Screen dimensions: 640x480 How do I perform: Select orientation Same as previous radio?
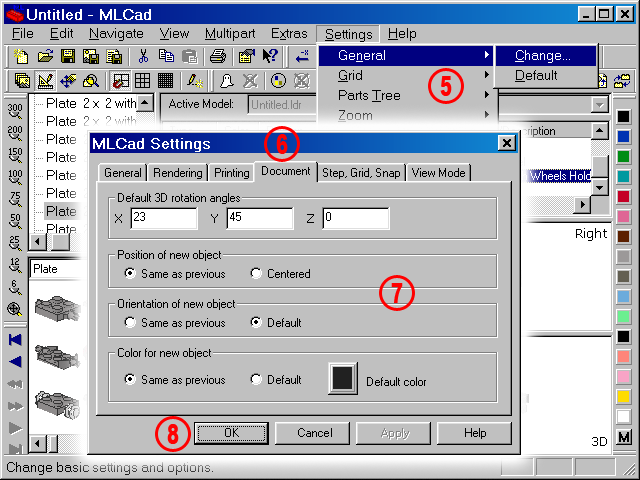[x=130, y=322]
